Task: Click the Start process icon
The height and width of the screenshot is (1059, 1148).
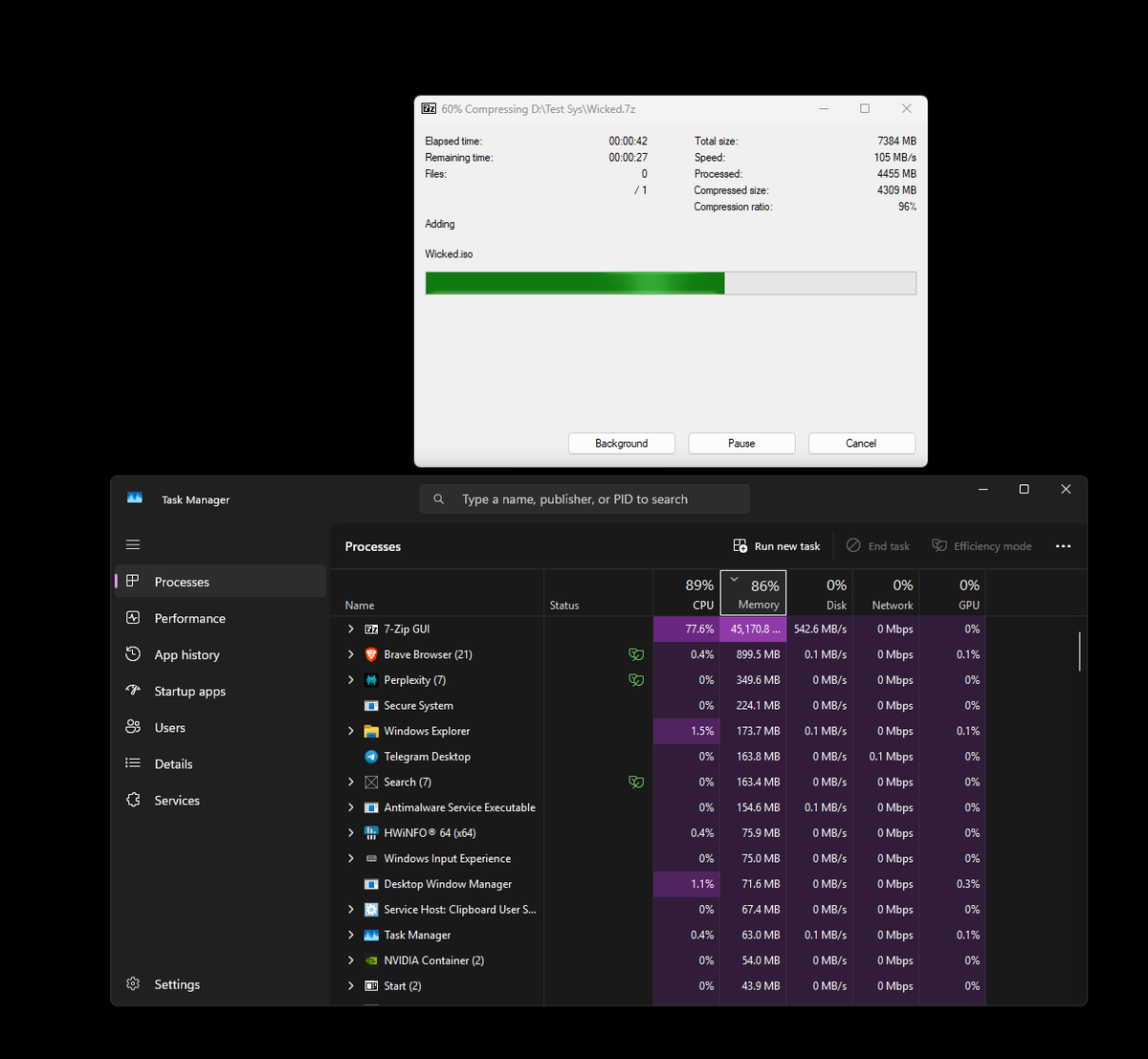Action: 371,986
